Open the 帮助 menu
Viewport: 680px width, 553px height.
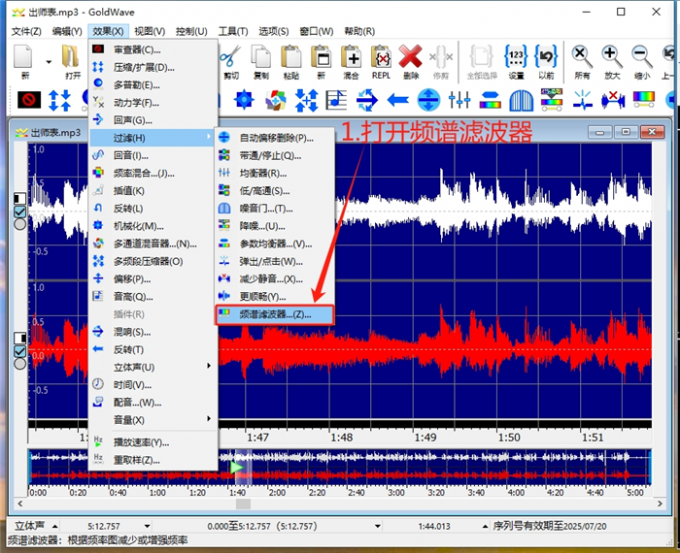tap(359, 31)
